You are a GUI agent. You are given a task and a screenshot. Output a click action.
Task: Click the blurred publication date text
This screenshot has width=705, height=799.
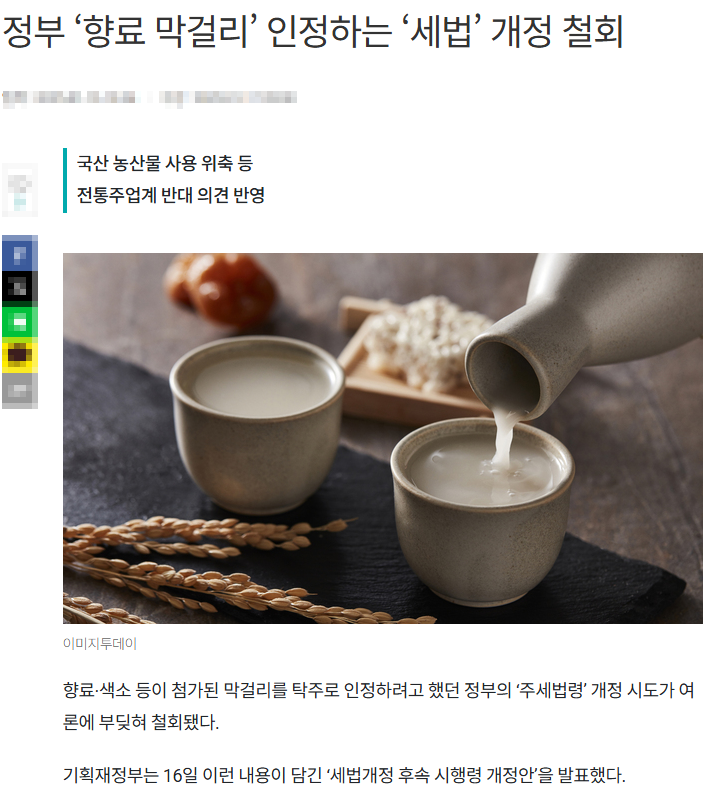click(x=70, y=98)
